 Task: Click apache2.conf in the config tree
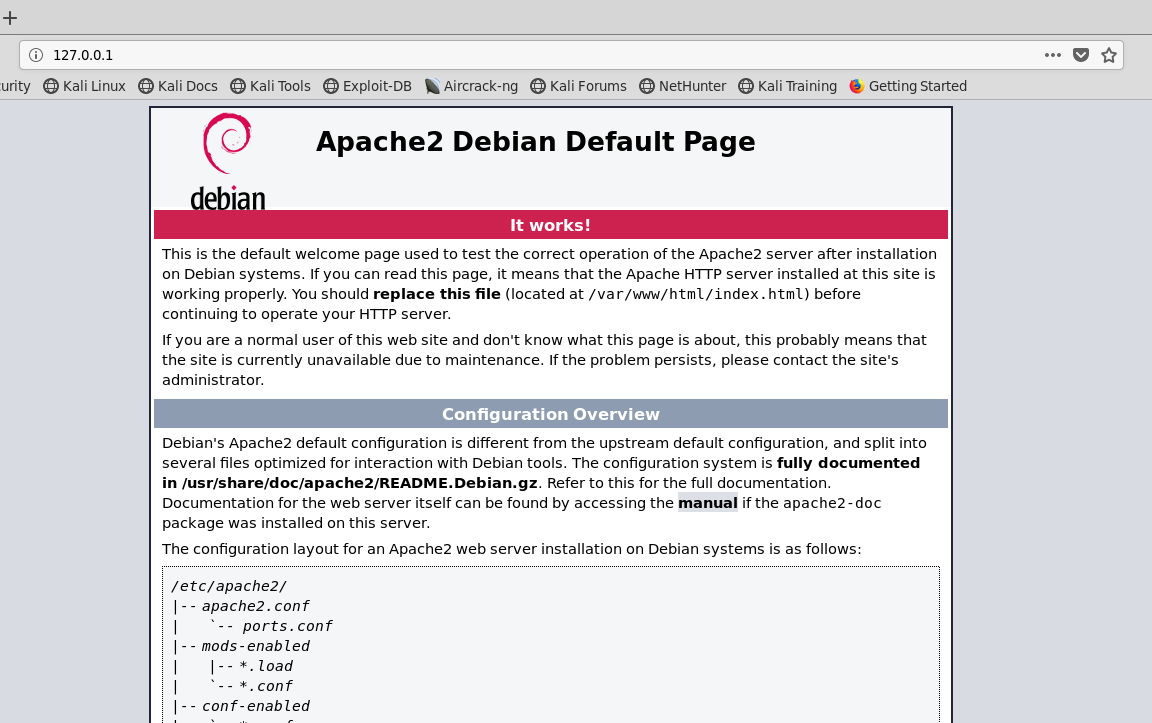pyautogui.click(x=255, y=606)
